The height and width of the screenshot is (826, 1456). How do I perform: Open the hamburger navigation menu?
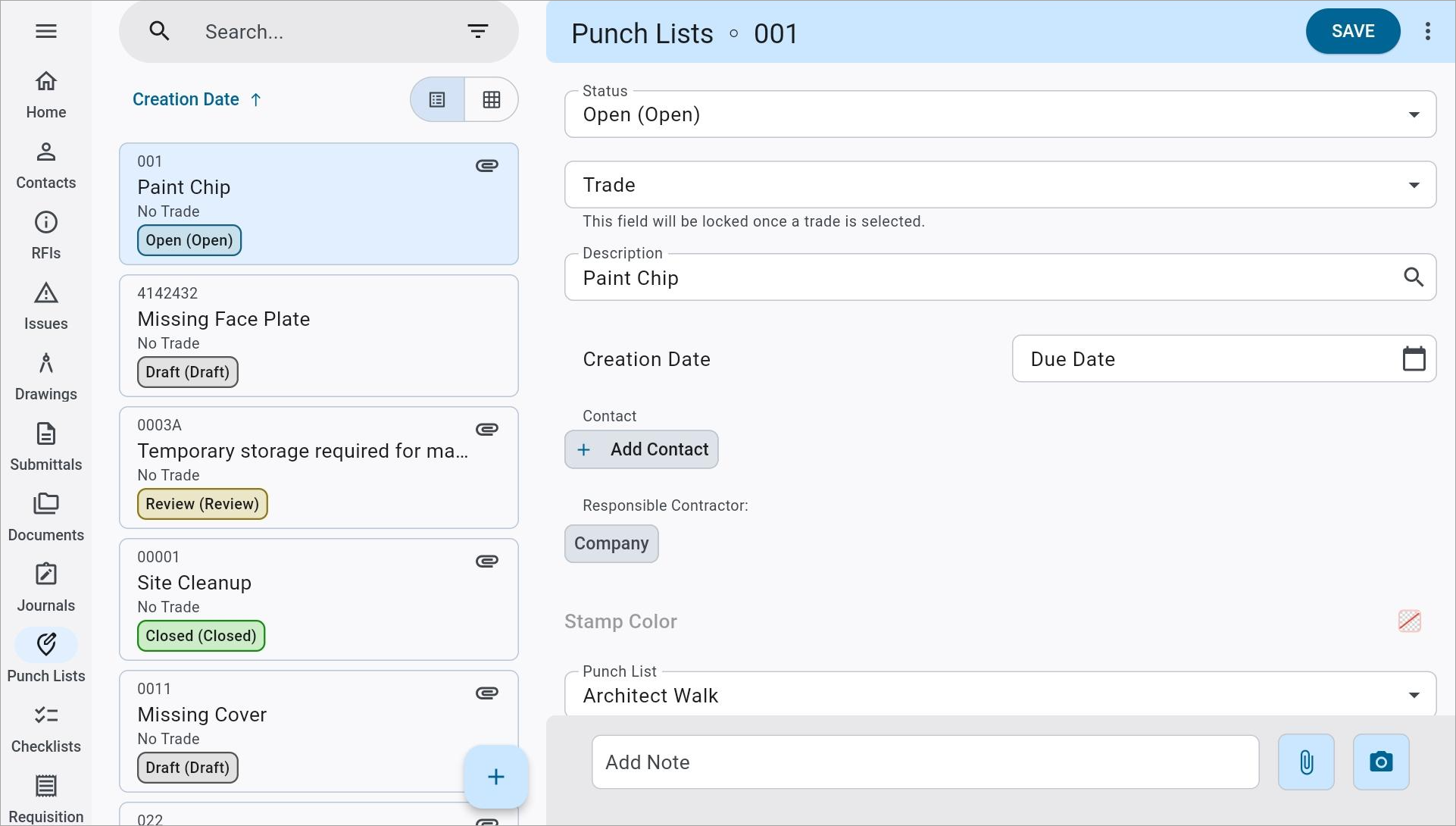click(x=46, y=31)
